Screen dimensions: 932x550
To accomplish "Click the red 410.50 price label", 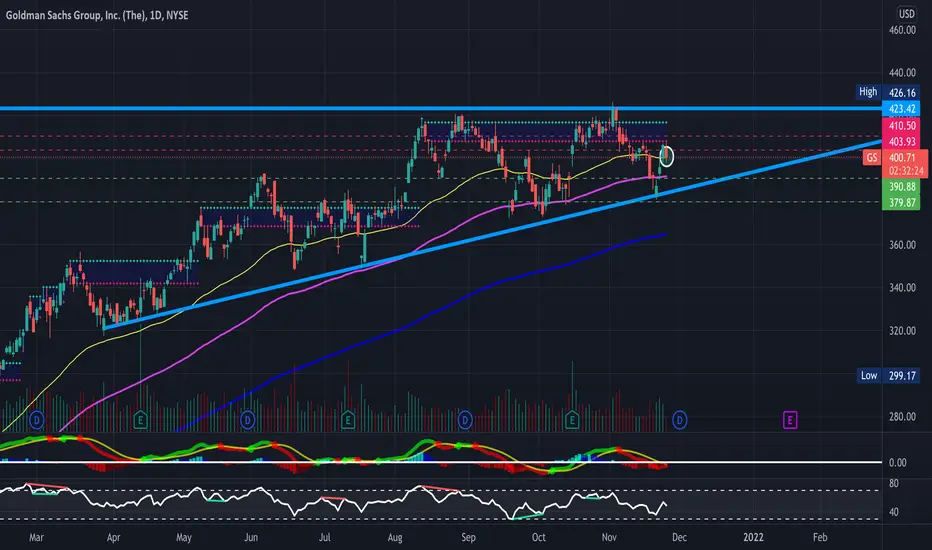I will (901, 125).
